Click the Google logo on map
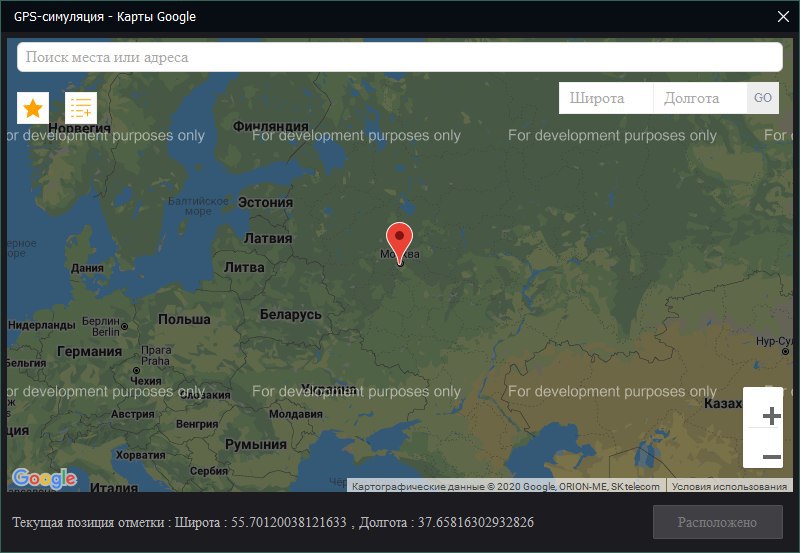800x553 pixels. 44,479
